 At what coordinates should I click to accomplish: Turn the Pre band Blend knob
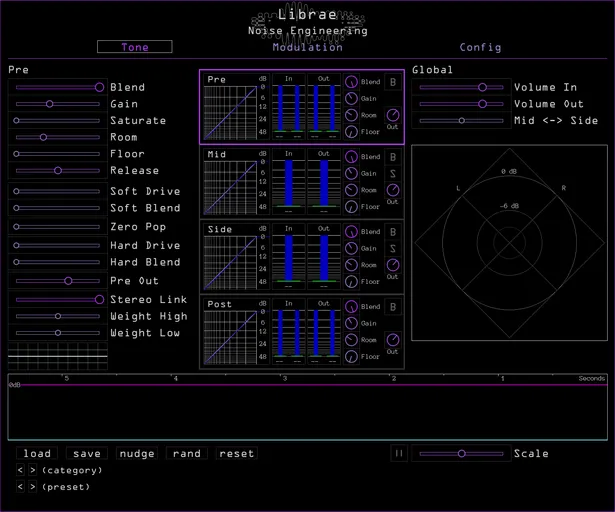click(x=351, y=82)
